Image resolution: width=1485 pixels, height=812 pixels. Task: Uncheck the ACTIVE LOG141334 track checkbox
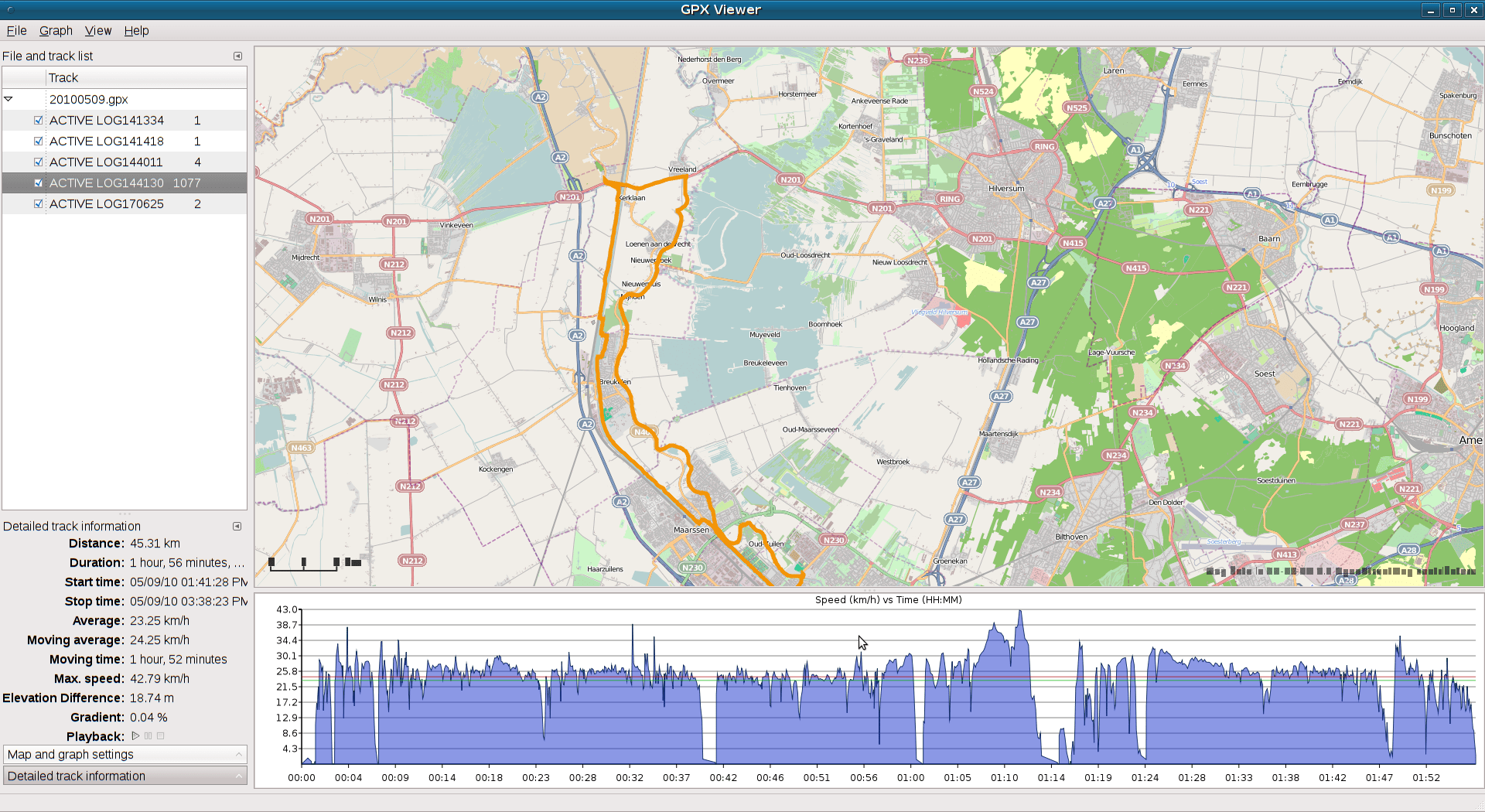point(39,121)
